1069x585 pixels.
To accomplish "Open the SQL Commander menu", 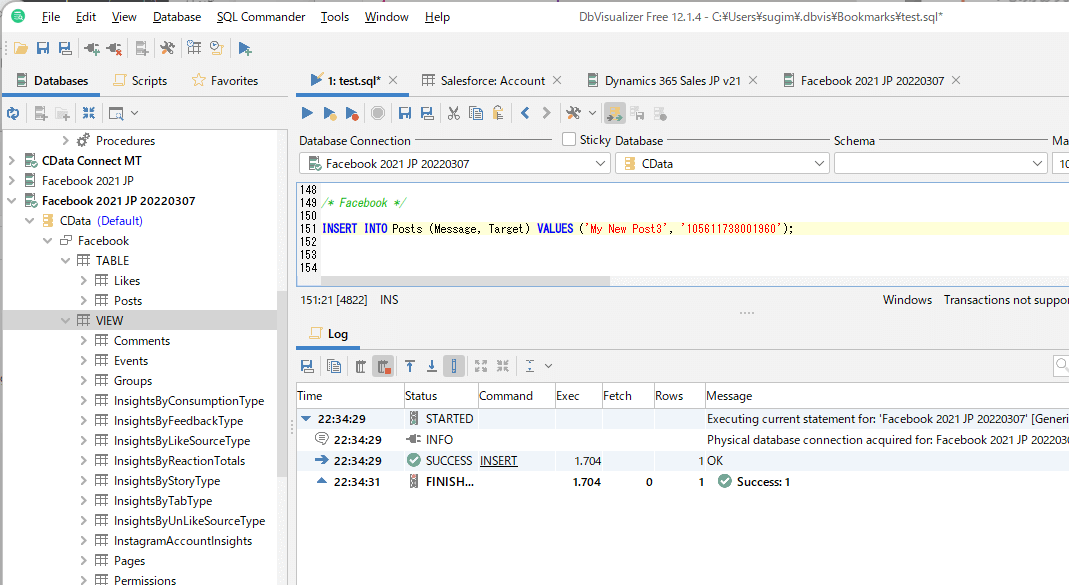I will click(x=262, y=17).
